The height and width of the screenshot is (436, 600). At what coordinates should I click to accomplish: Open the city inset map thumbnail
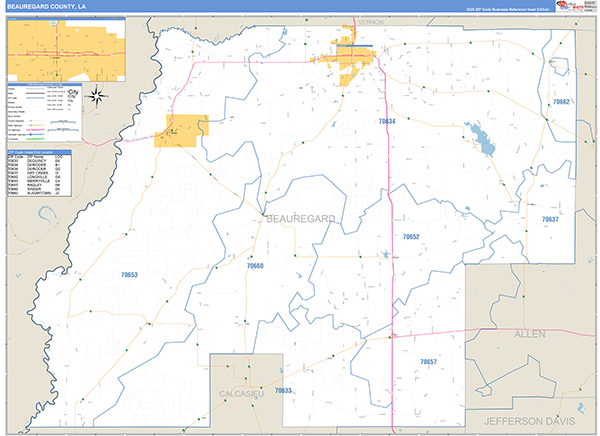click(x=66, y=49)
